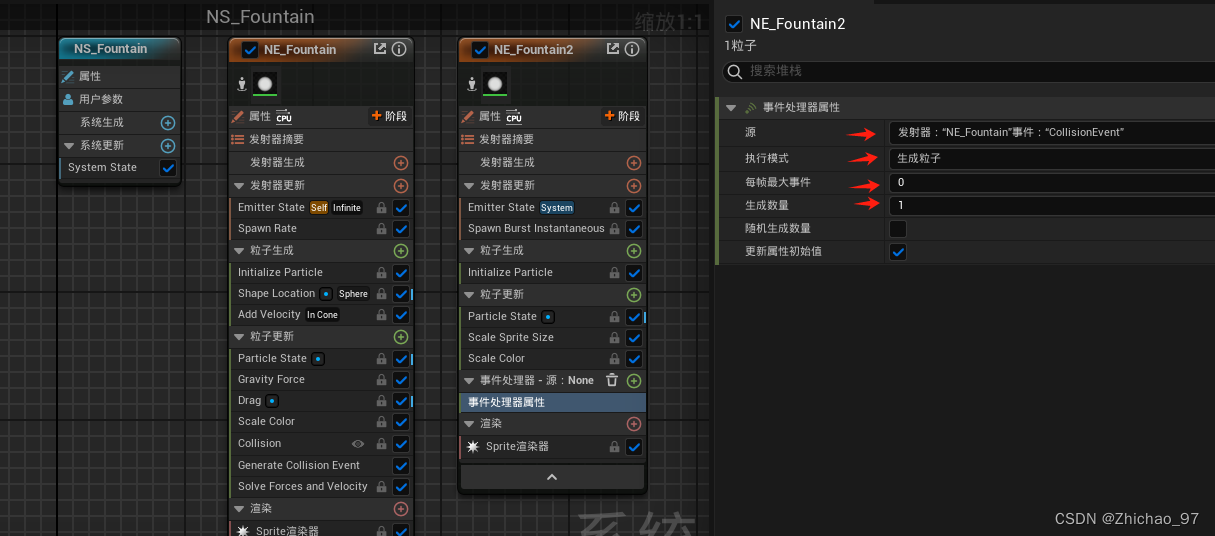The image size is (1215, 536).
Task: Toggle Solve Forces and Velocity checkbox
Action: [401, 487]
